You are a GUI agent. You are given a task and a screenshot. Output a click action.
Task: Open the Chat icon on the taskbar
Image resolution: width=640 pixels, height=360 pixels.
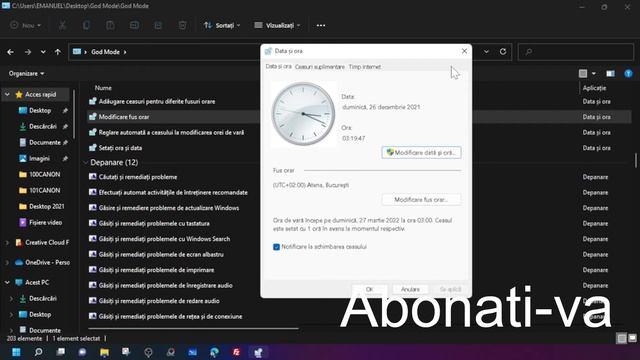(x=82, y=352)
